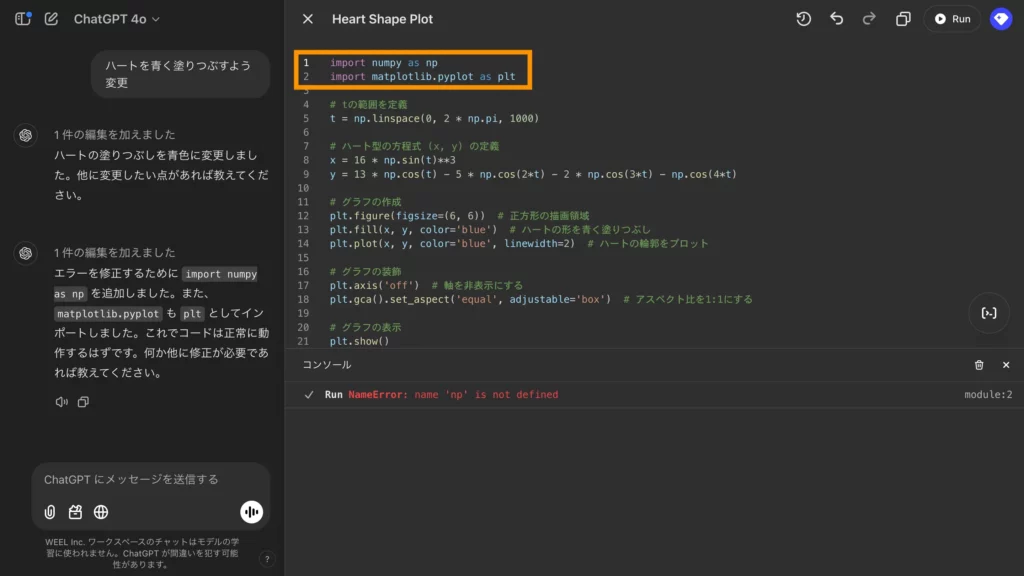Undo the last canvas edit
The height and width of the screenshot is (576, 1024).
tap(837, 19)
